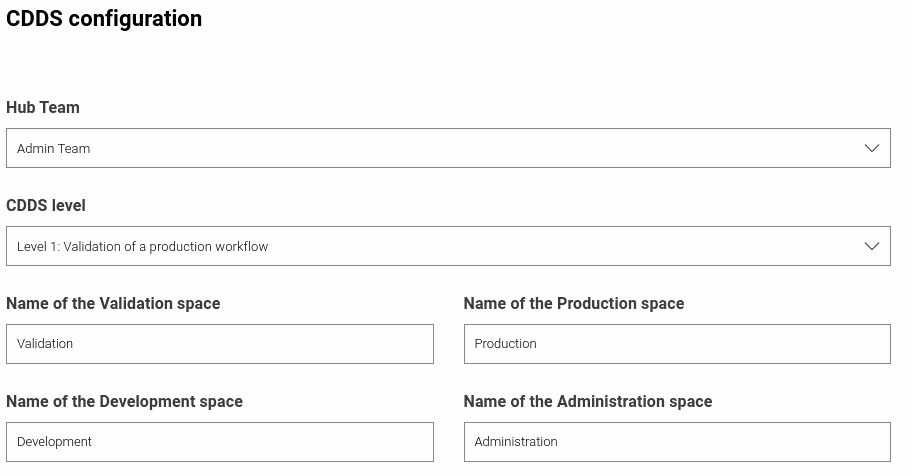
Task: Click the 'CDDS configuration' heading
Action: pos(104,19)
